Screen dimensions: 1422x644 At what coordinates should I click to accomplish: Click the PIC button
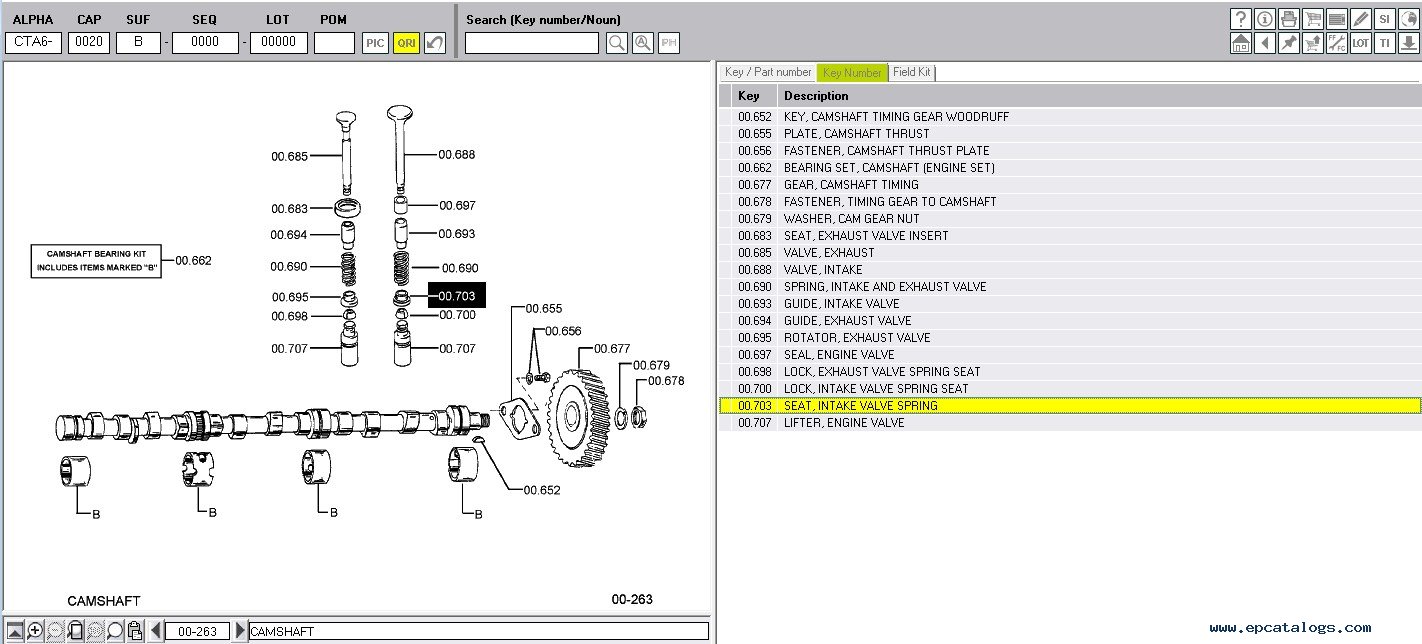[x=375, y=43]
